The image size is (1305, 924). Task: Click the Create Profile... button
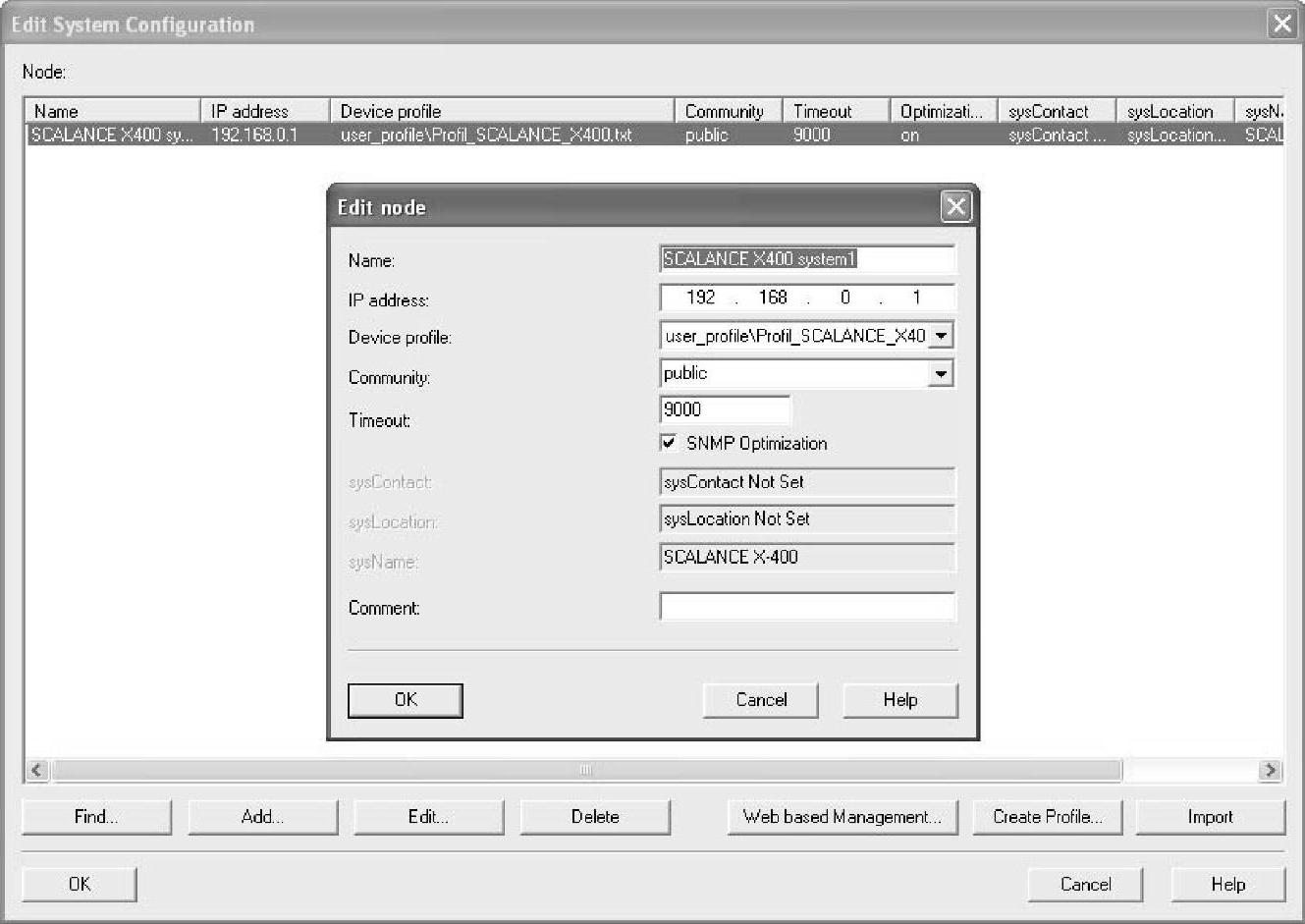click(1047, 817)
